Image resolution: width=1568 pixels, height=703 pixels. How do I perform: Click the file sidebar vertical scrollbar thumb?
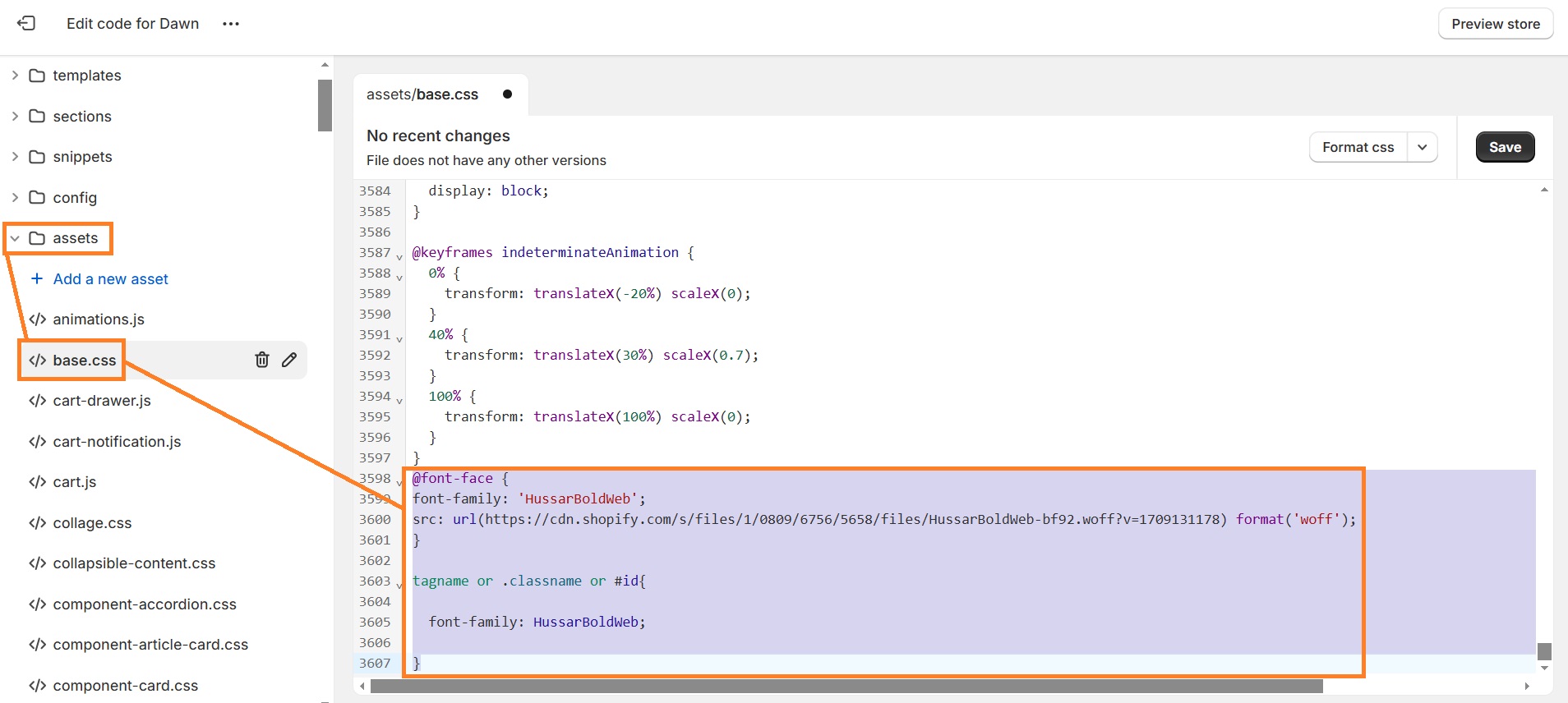325,105
